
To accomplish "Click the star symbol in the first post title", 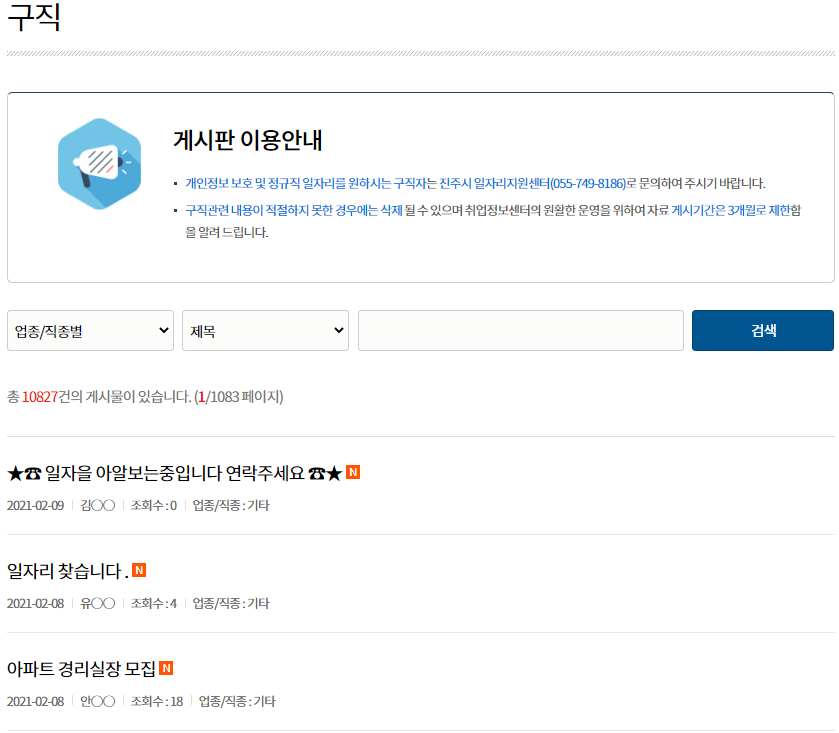I will click(x=15, y=472).
